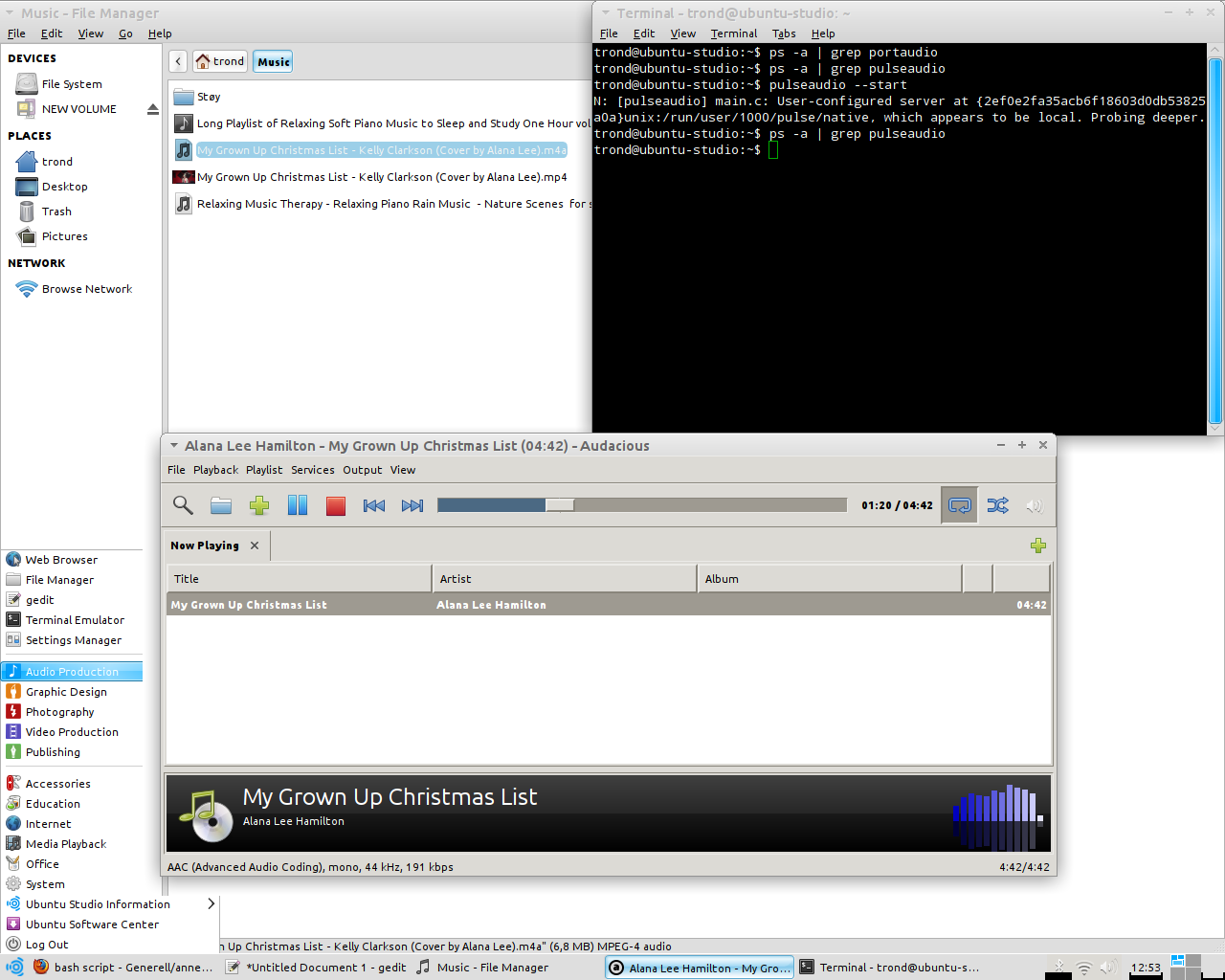This screenshot has height=980, width=1225.
Task: Click the Add Files plus icon in toolbar
Action: (259, 505)
